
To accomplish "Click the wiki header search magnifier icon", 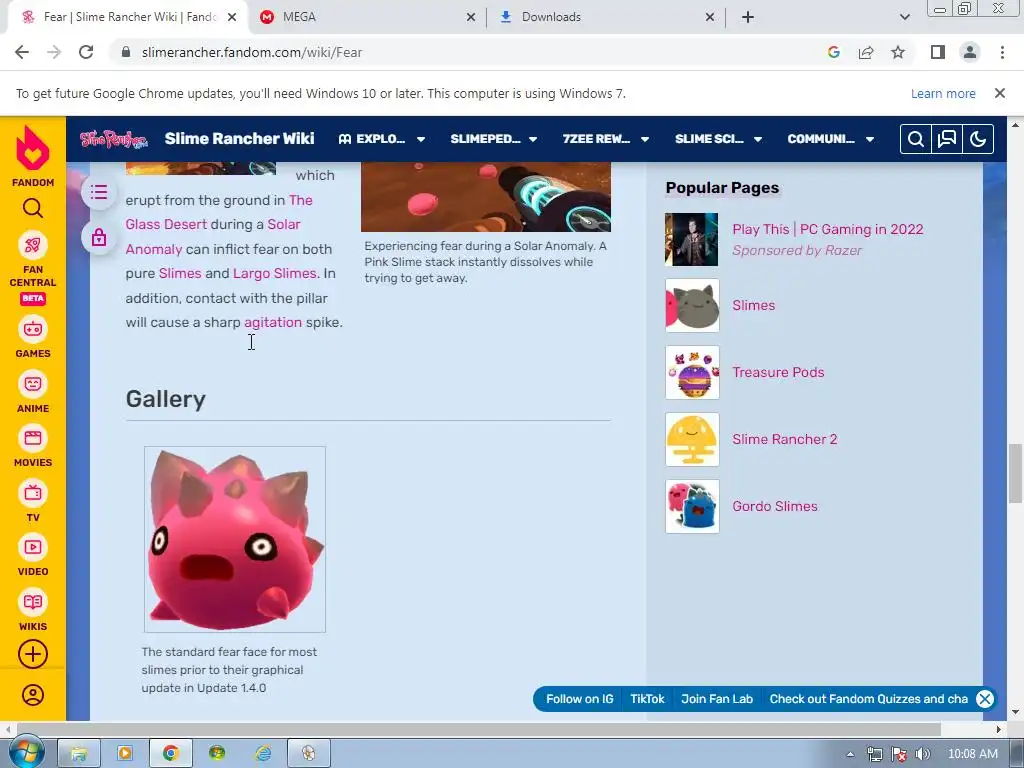I will 916,139.
